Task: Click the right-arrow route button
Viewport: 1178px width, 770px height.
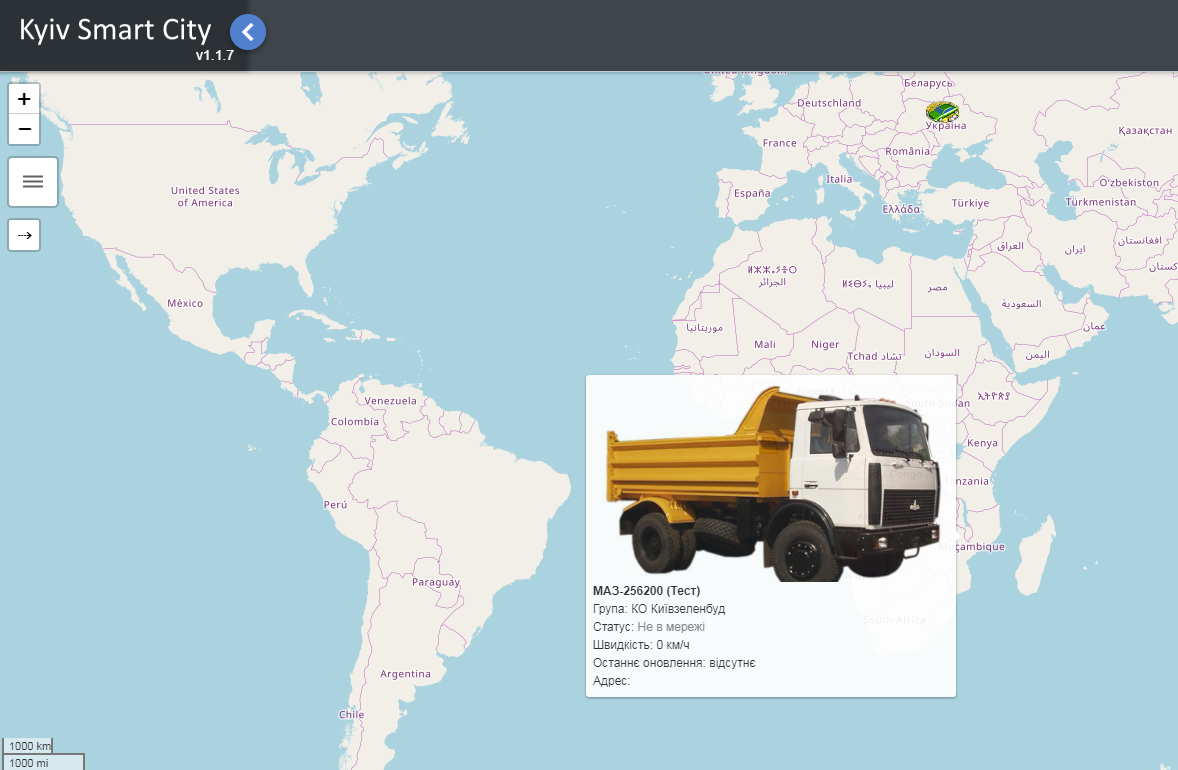Action: pyautogui.click(x=24, y=235)
